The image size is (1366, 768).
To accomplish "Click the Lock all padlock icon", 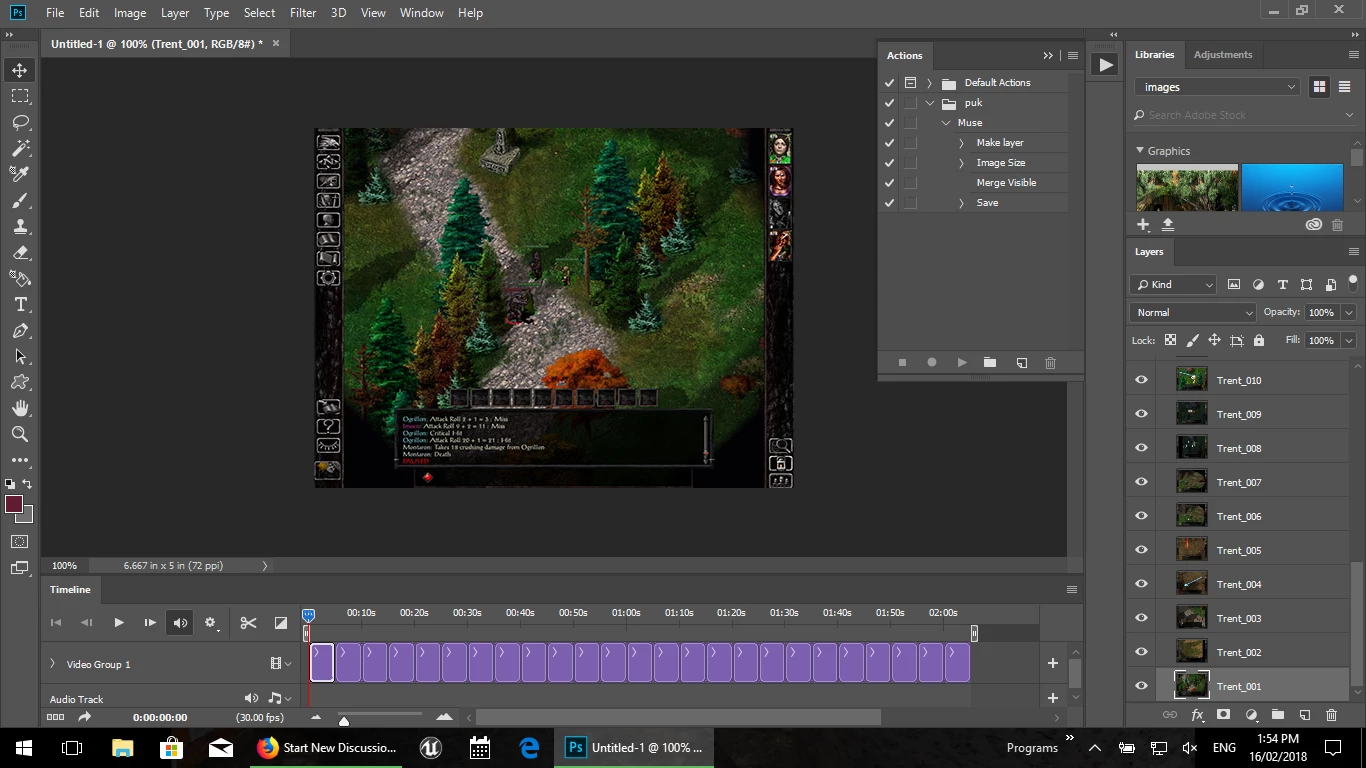I will click(x=1259, y=340).
